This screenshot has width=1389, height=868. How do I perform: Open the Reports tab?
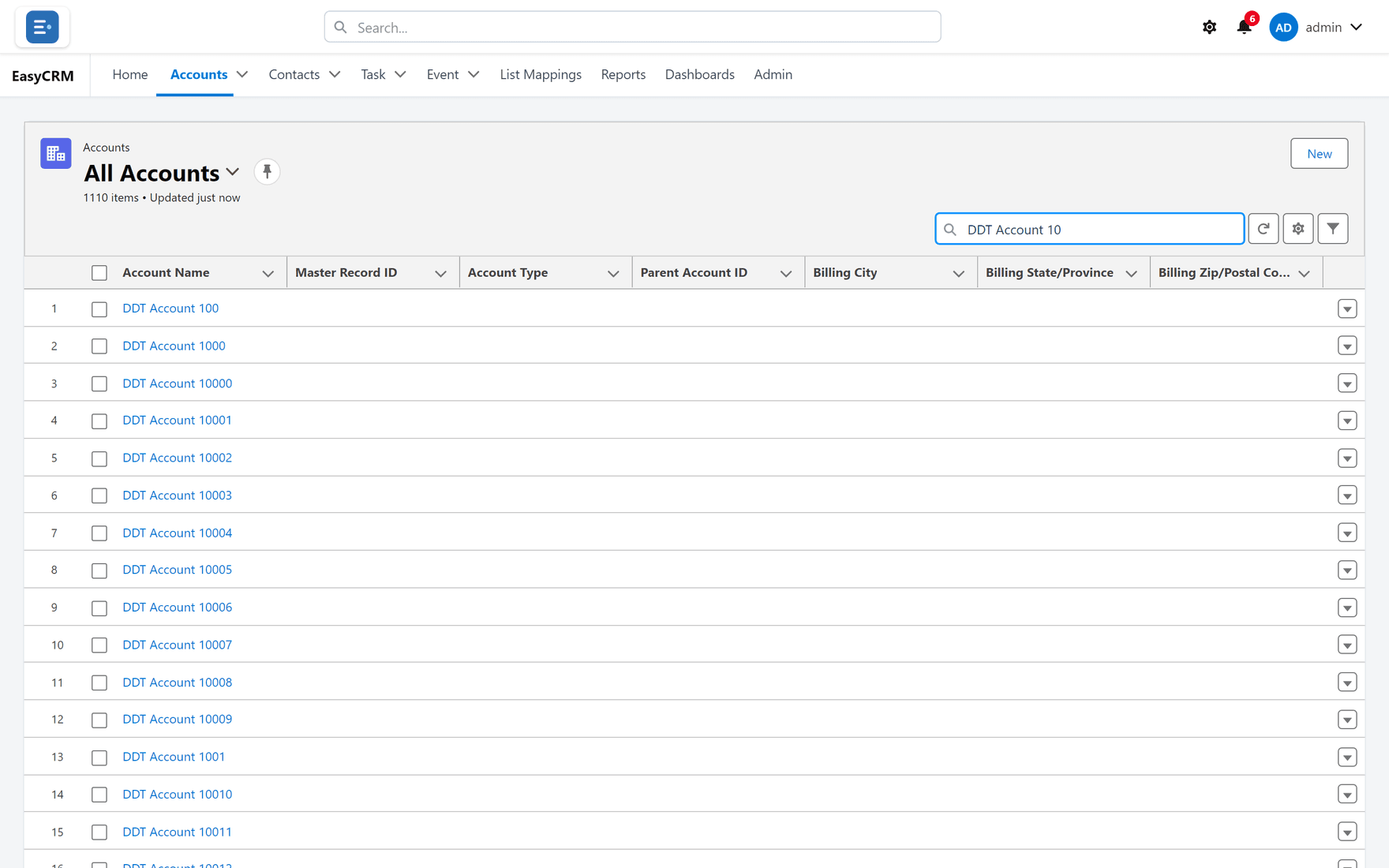pyautogui.click(x=623, y=74)
